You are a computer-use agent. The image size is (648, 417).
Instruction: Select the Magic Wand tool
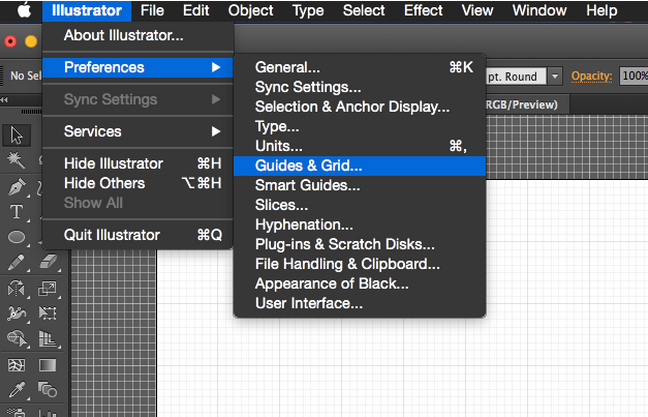click(x=16, y=160)
